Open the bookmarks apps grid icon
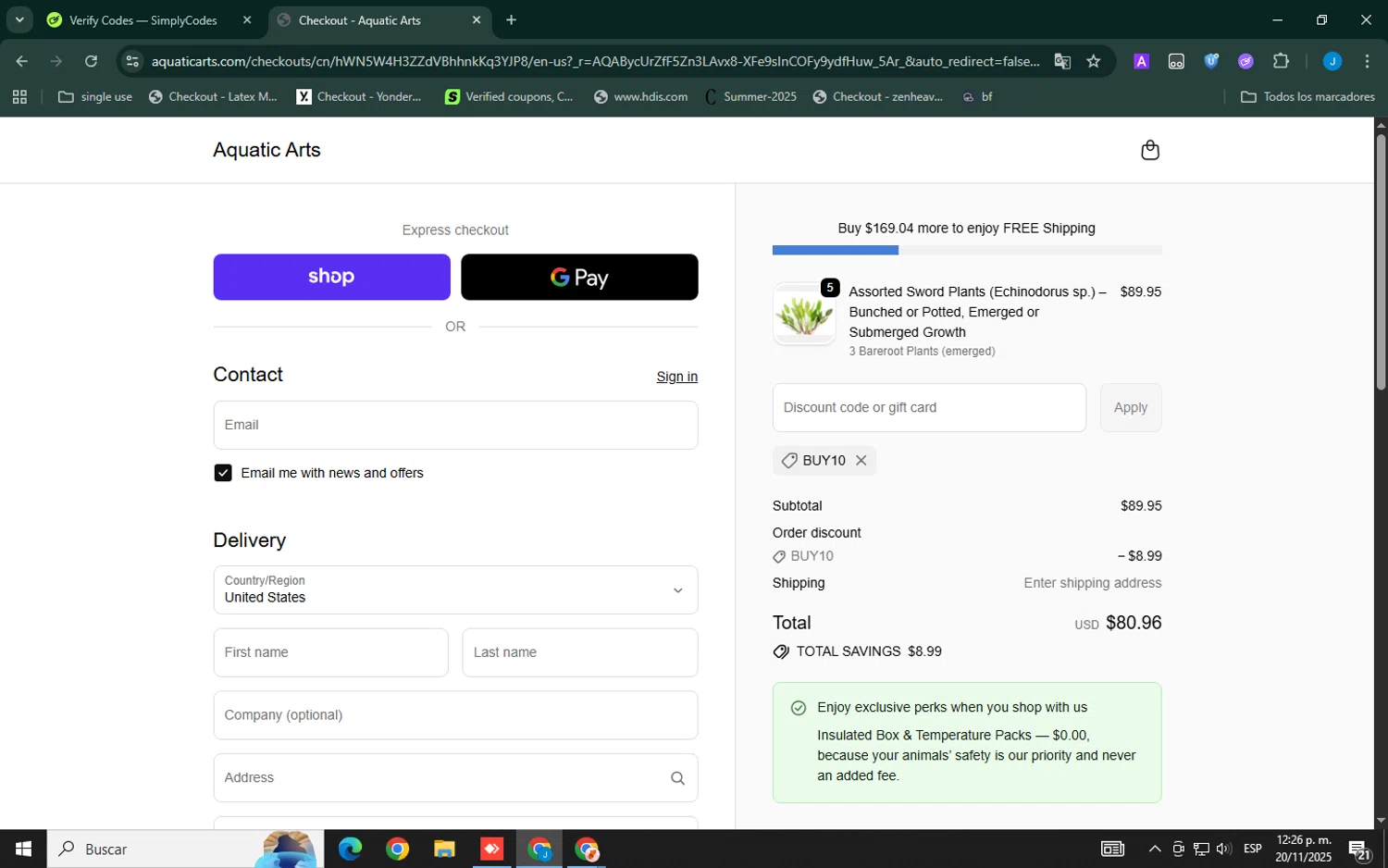This screenshot has width=1388, height=868. 19,96
